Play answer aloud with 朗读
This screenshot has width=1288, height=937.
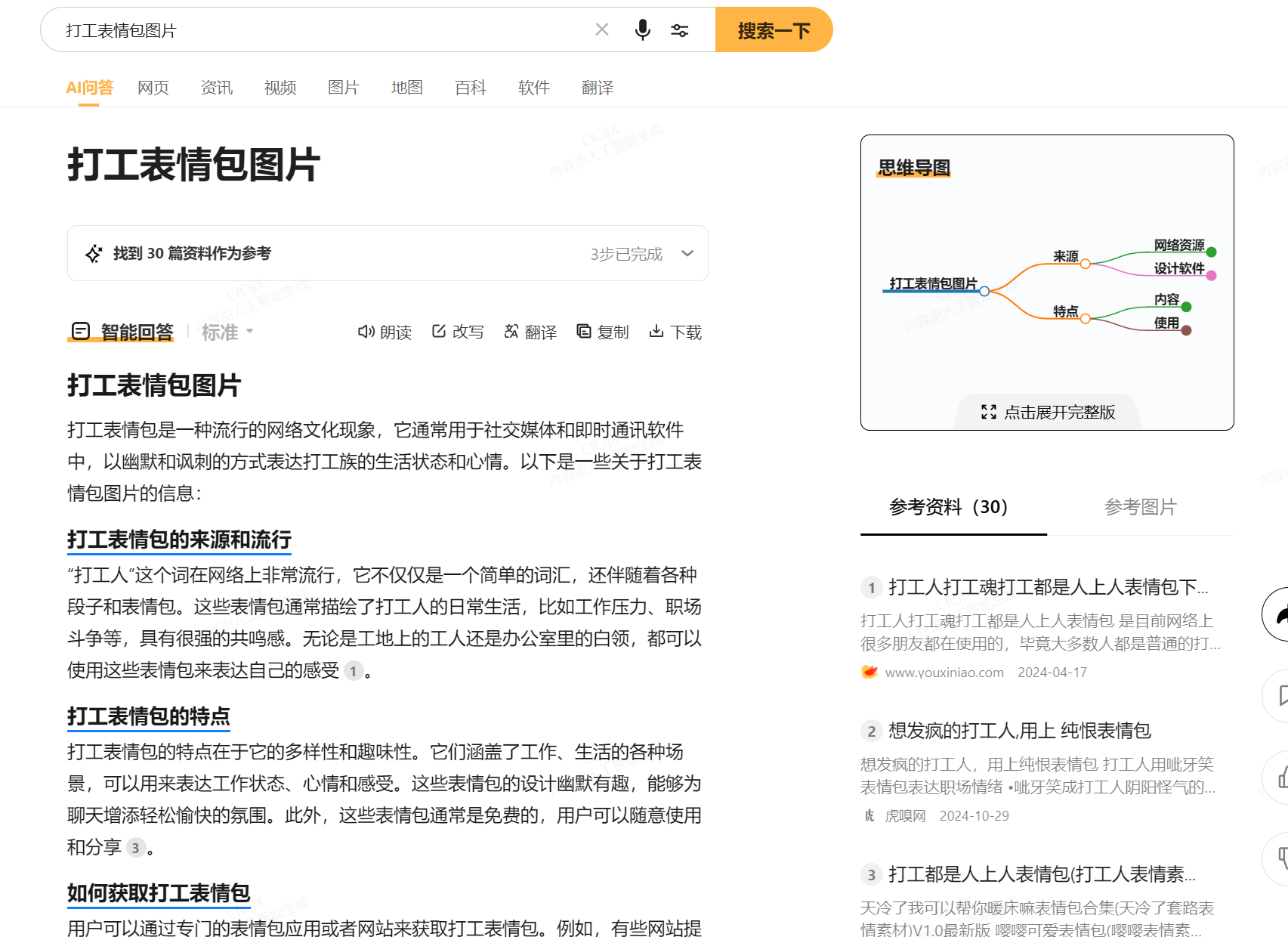[385, 332]
